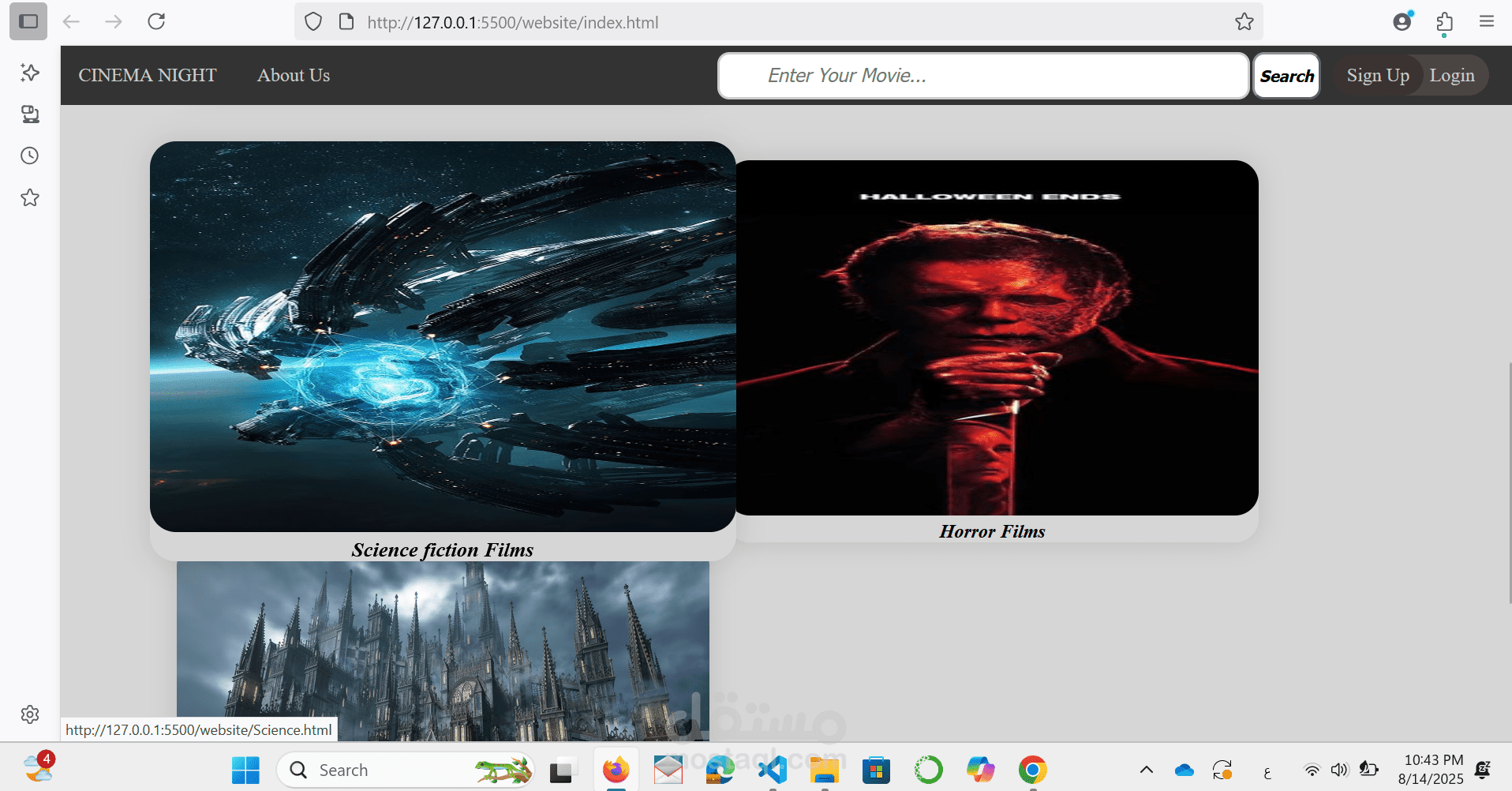Open the AI chatbot sidebar panel

click(30, 73)
